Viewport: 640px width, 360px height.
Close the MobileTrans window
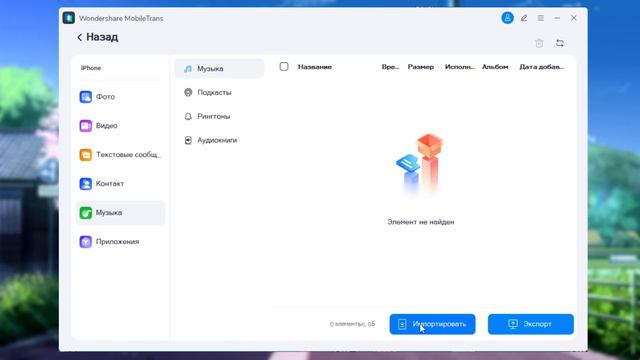[573, 18]
